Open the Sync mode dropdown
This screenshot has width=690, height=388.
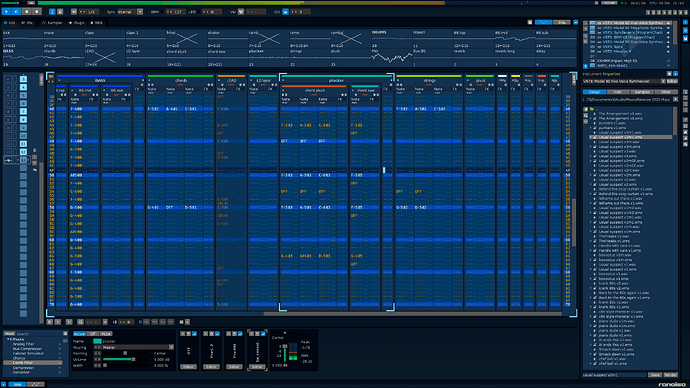click(x=130, y=12)
